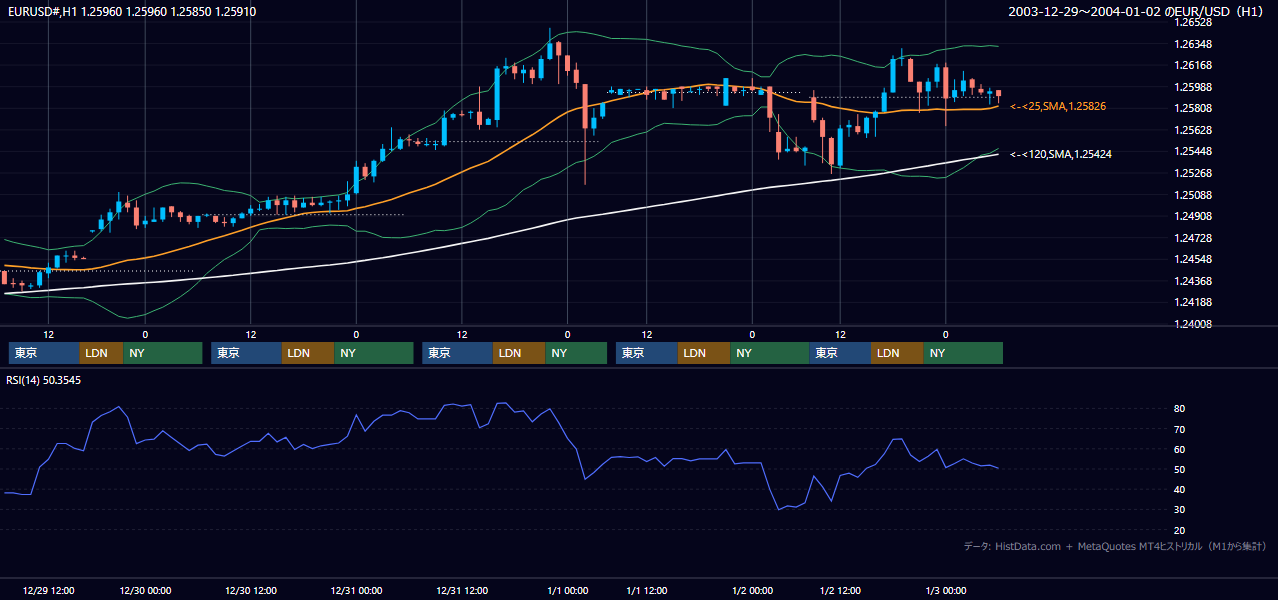The width and height of the screenshot is (1278, 600).
Task: Select the 12/30 12:00 time label
Action: point(251,590)
